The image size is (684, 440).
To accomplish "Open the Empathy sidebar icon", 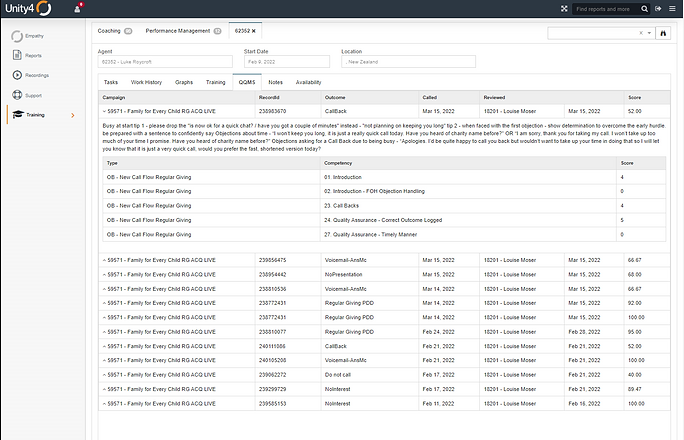I will 17,36.
